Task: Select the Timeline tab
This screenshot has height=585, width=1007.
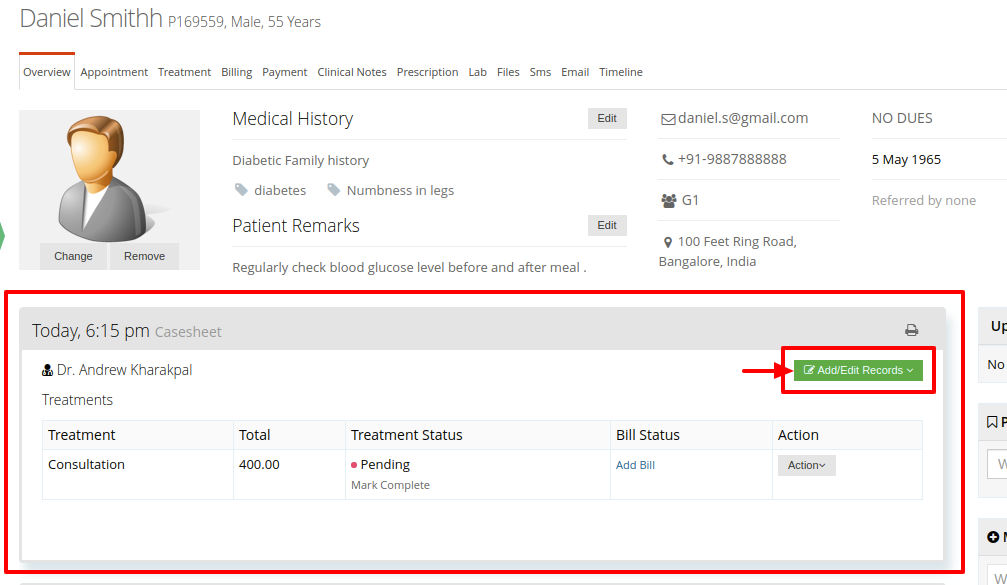Action: 620,72
